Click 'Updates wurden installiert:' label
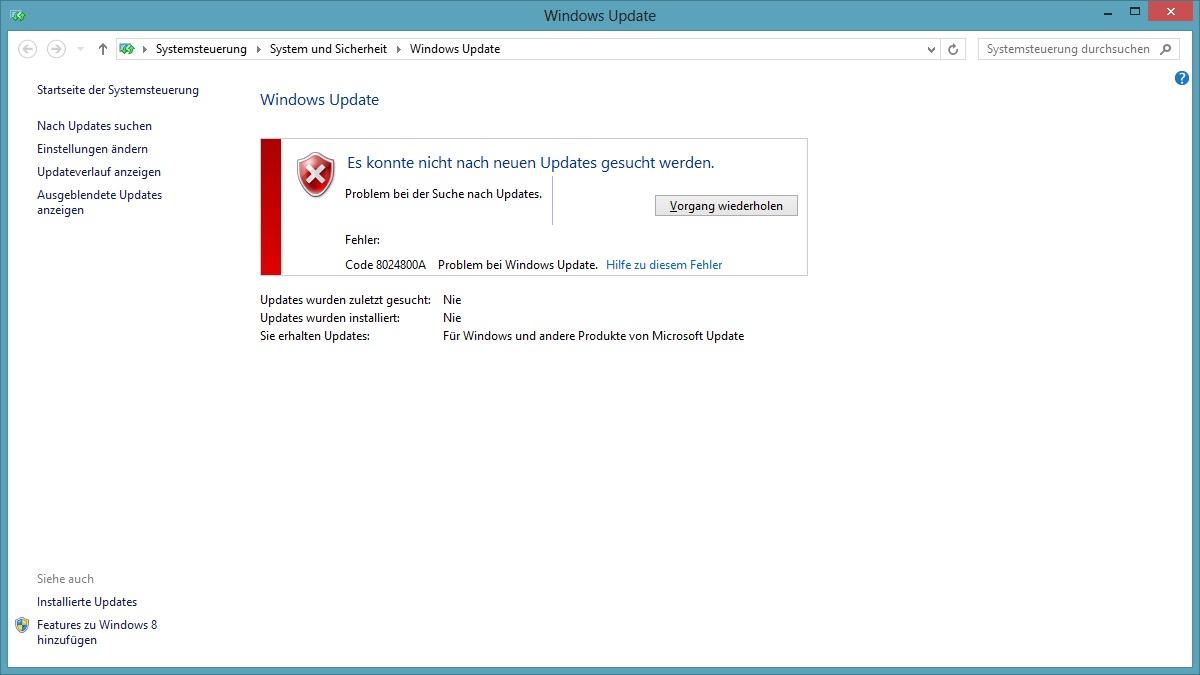Viewport: 1200px width, 675px height. 330,318
